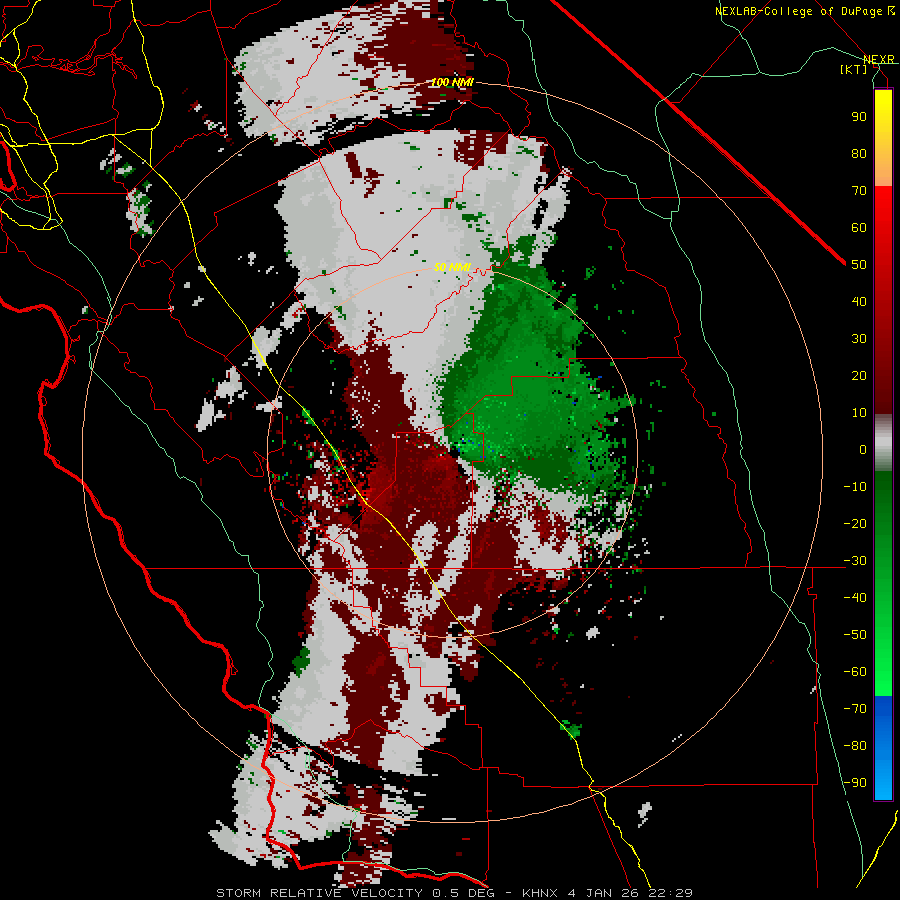Click the NEXLAB-College of DuPage header text
The image size is (900, 900).
click(x=798, y=11)
